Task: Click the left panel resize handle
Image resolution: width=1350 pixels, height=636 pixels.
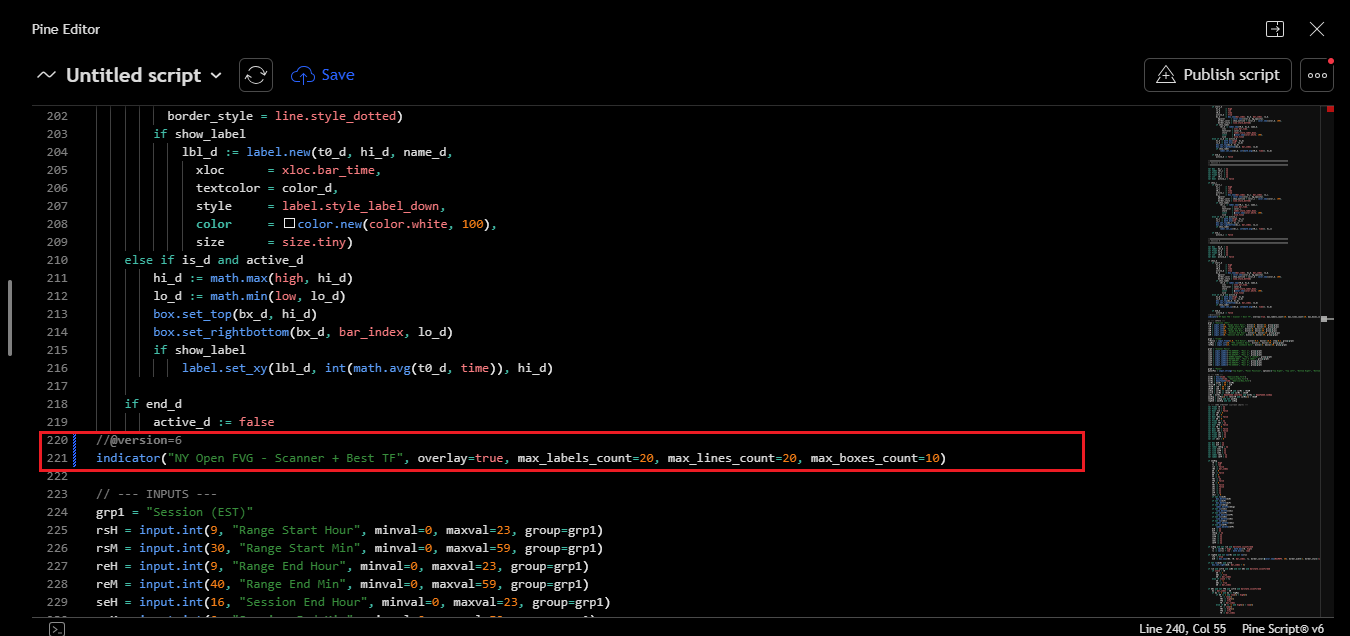Action: tap(10, 318)
